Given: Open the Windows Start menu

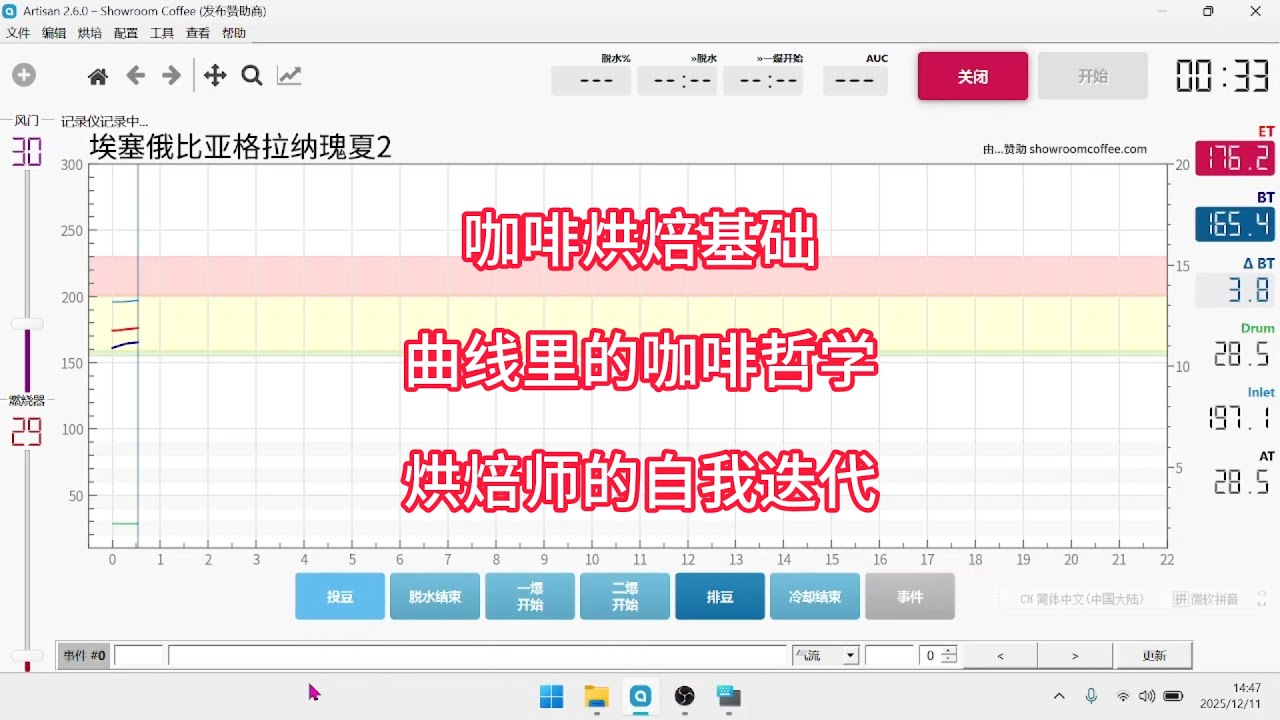Looking at the screenshot, I should 552,696.
